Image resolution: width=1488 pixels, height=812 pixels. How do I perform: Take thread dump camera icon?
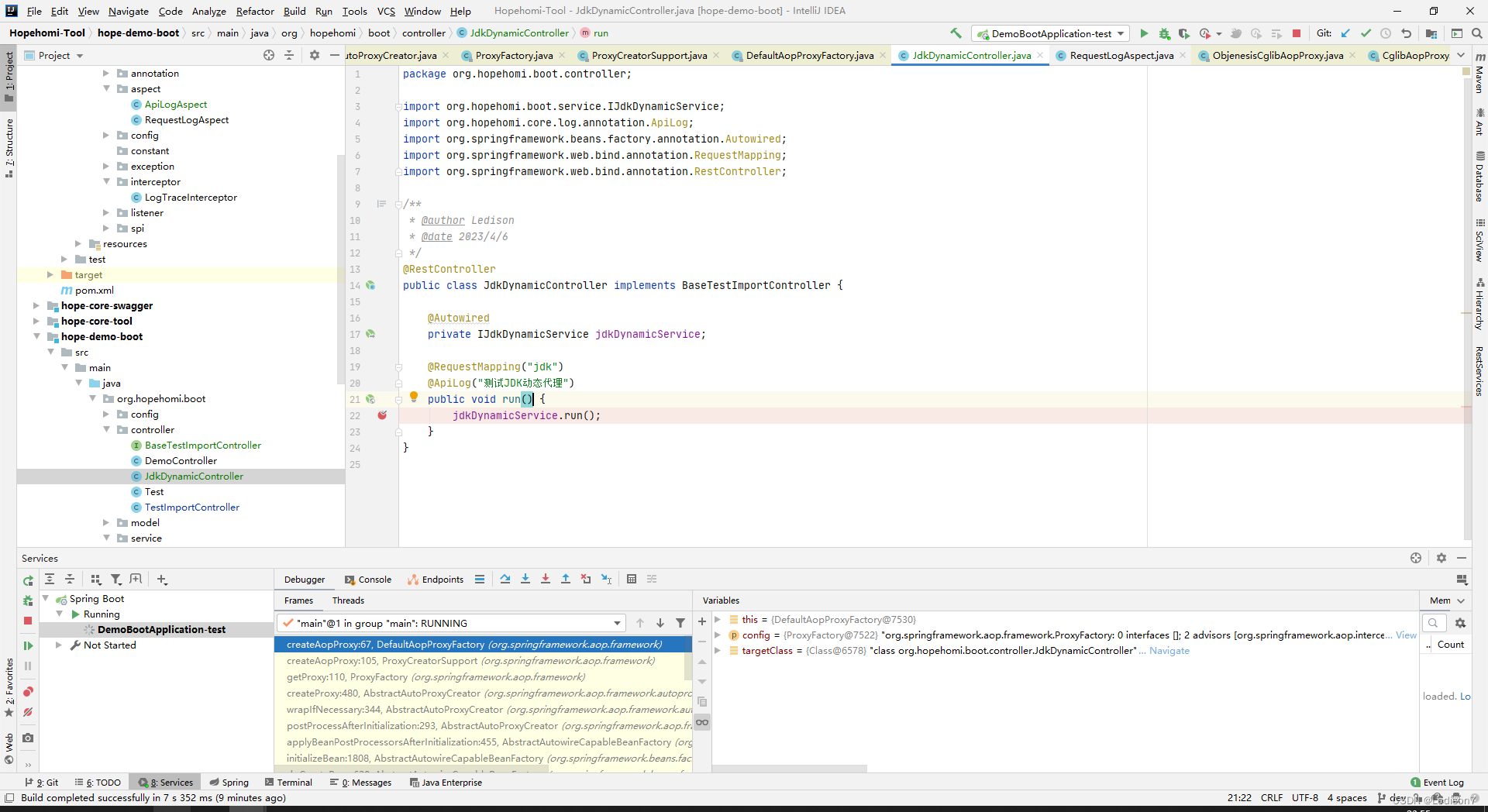point(28,738)
